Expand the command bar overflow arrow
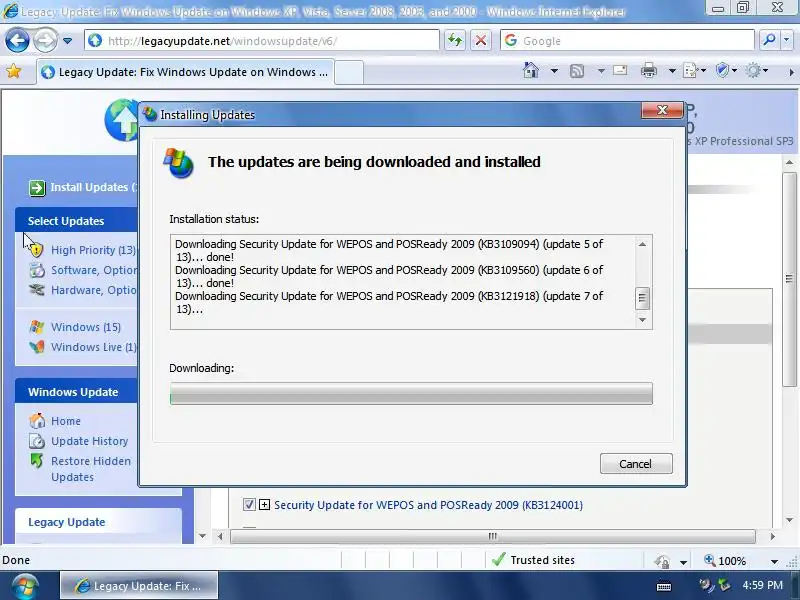This screenshot has height=600, width=800. pyautogui.click(x=791, y=72)
